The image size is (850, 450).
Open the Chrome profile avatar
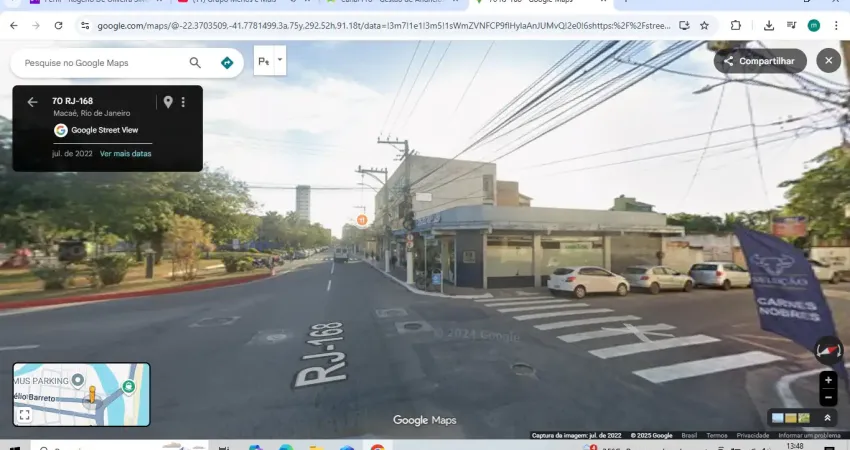814,25
